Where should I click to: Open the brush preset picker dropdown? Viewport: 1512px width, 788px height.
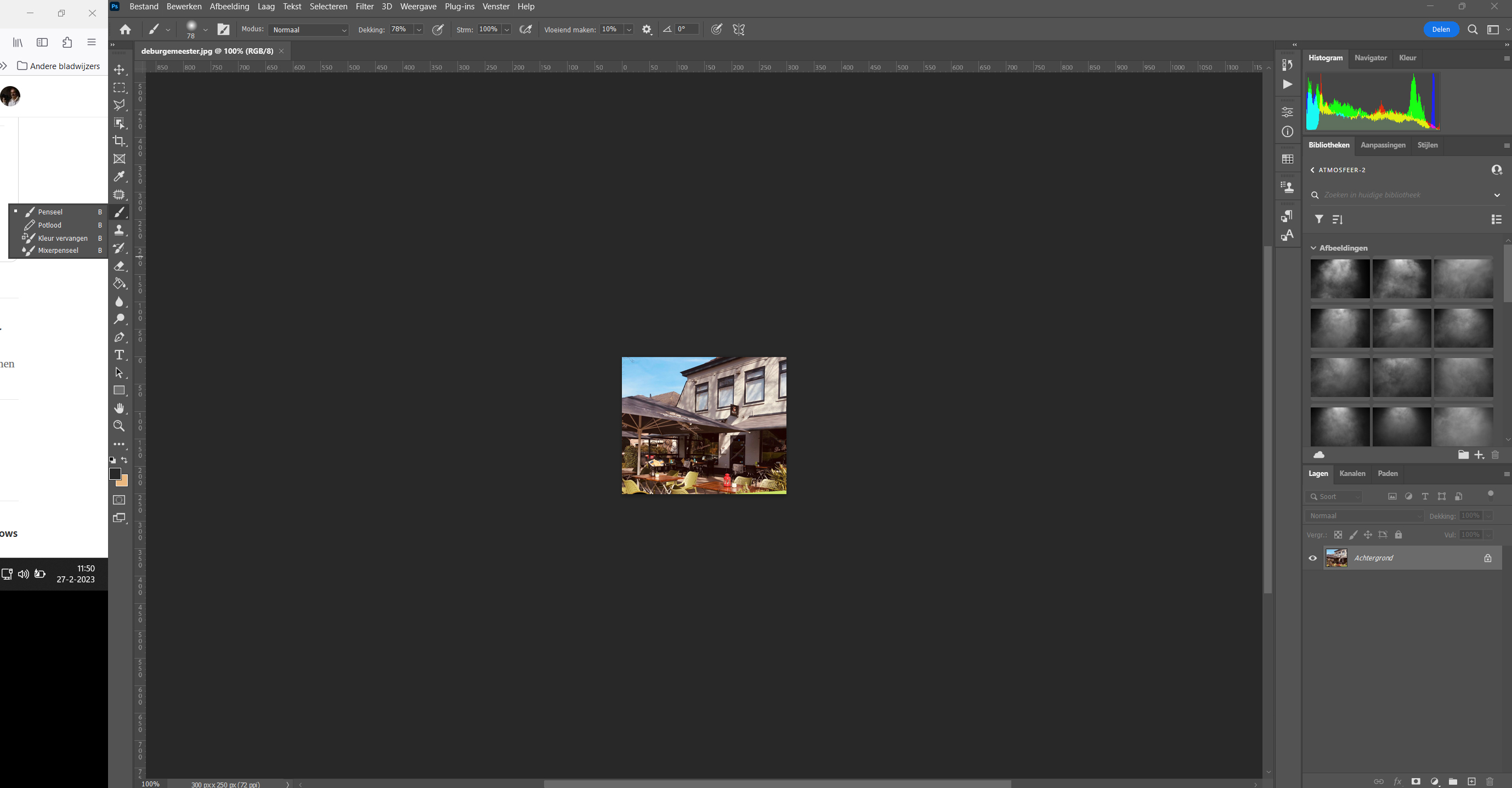[205, 29]
